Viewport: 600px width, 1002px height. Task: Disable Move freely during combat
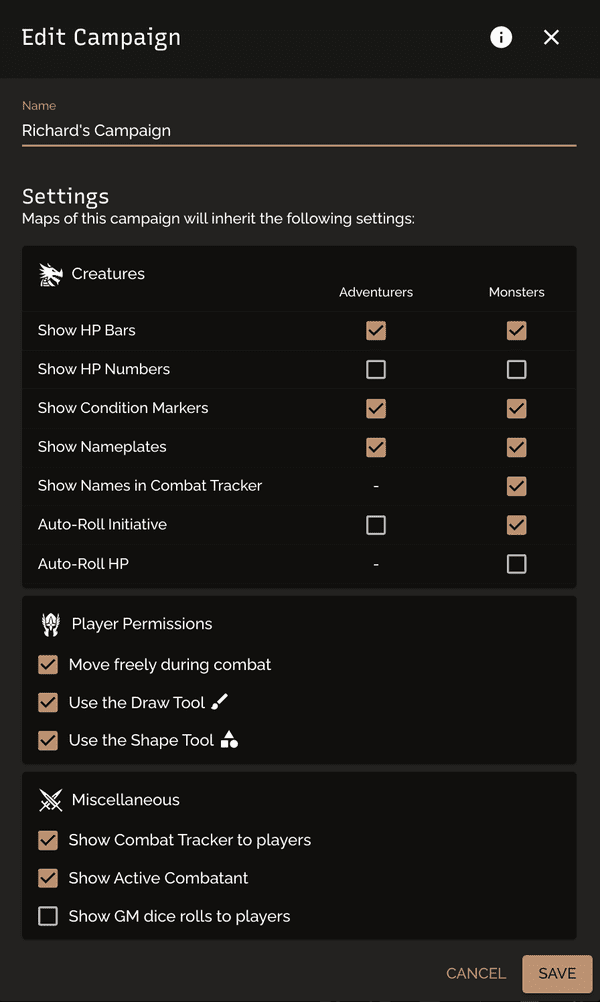[x=48, y=665]
